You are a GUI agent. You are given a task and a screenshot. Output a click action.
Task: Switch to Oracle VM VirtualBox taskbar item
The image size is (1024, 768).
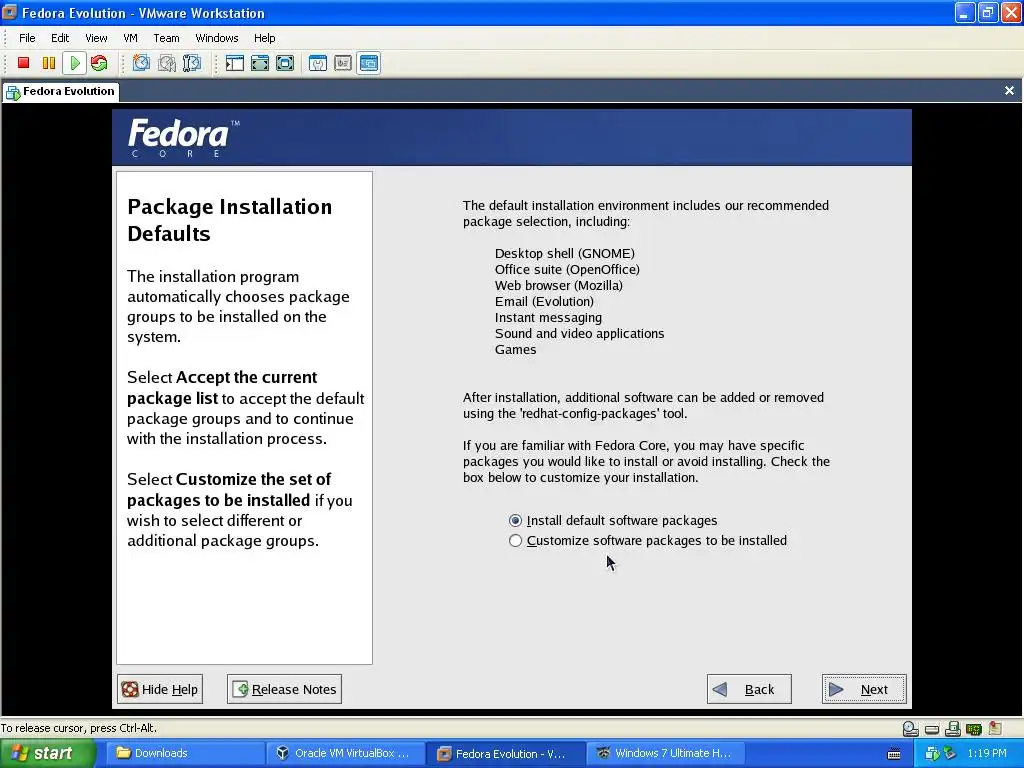click(x=346, y=754)
